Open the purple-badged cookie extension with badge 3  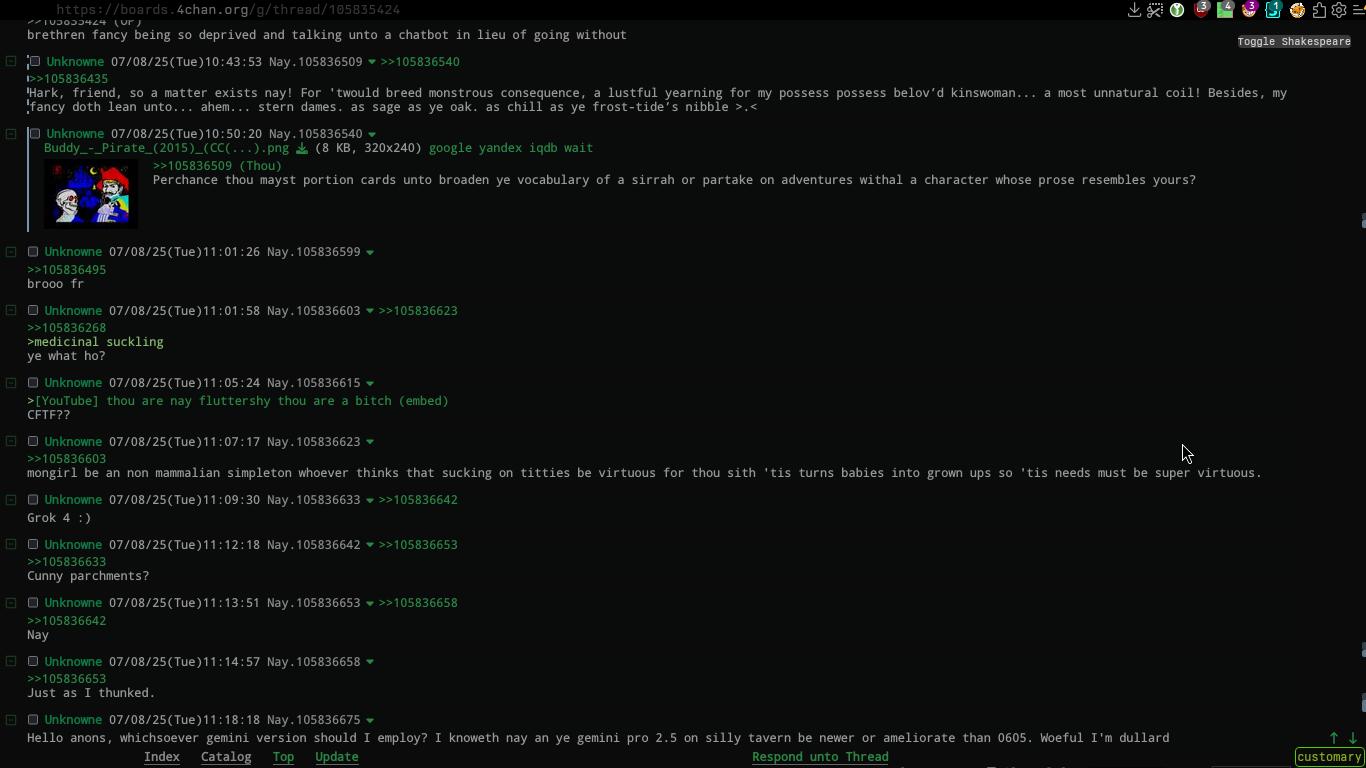1249,10
